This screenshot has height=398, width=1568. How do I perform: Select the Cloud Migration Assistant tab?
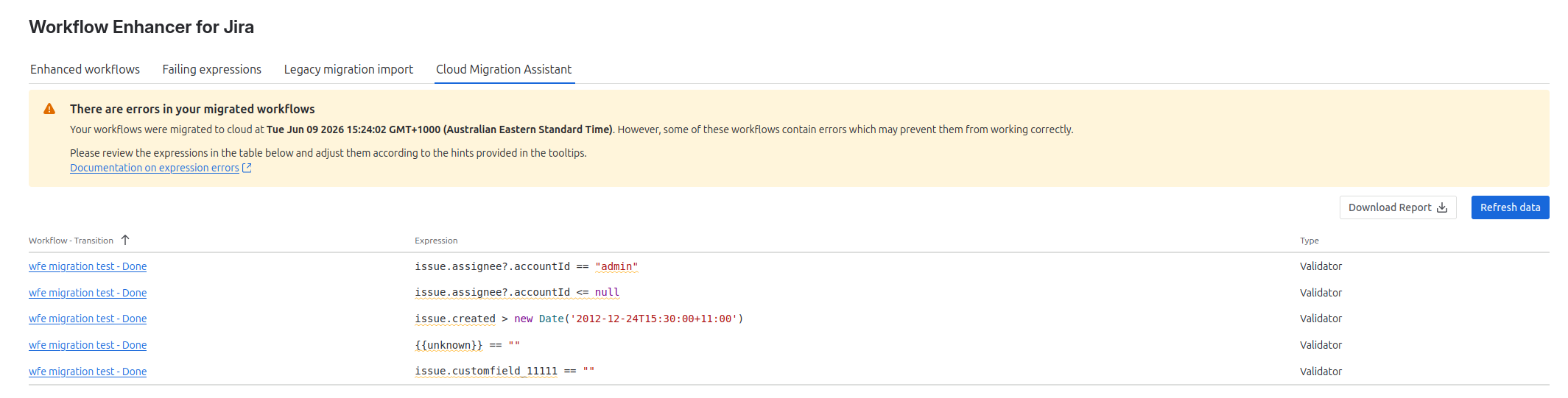(x=504, y=69)
